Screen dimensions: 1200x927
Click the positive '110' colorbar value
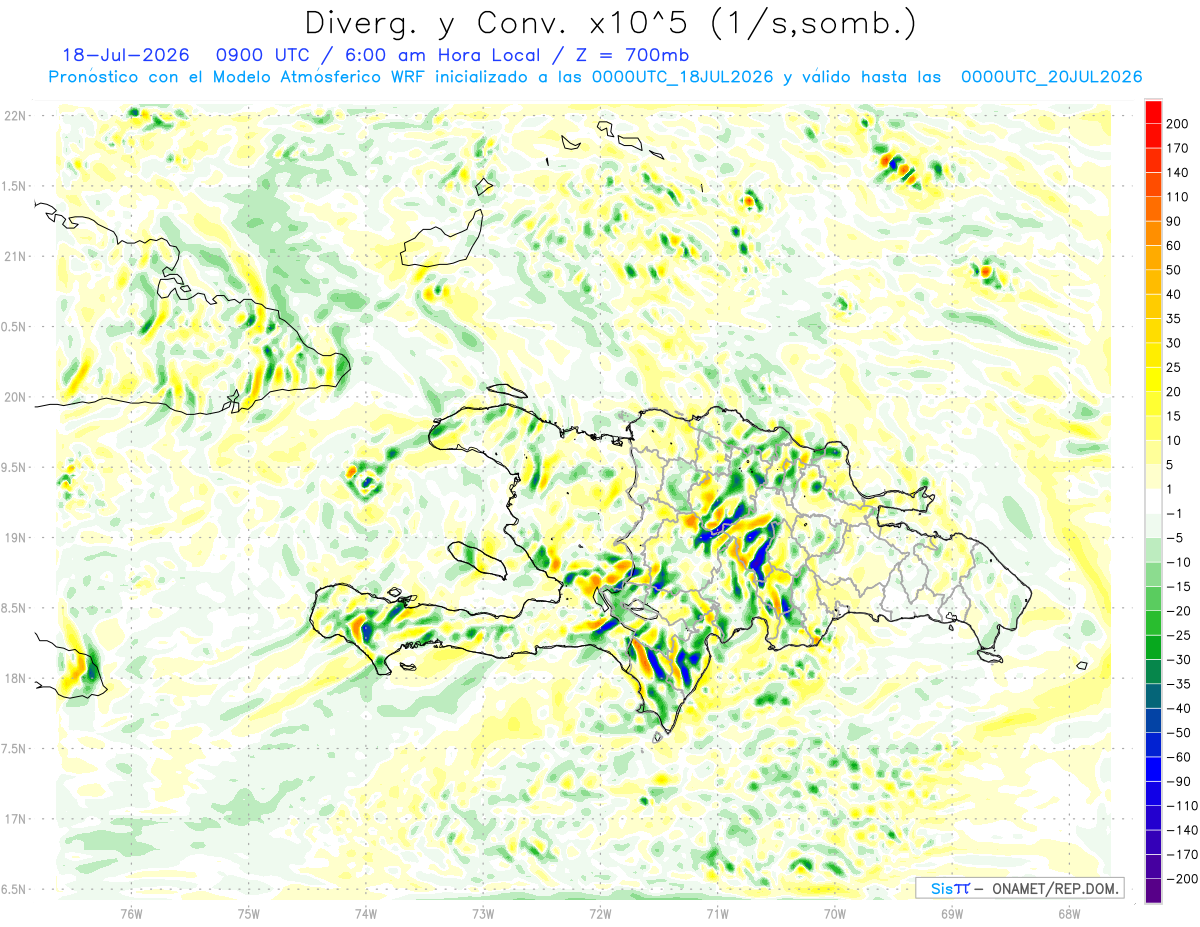click(1177, 197)
